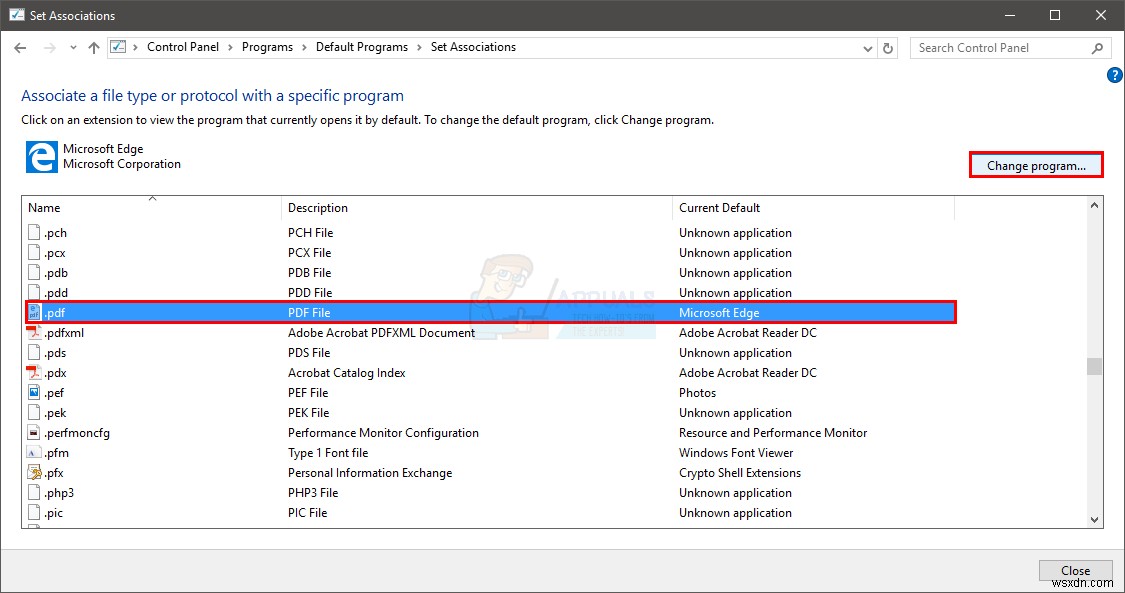Open Default Programs from the breadcrumb
1125x593 pixels.
[362, 47]
